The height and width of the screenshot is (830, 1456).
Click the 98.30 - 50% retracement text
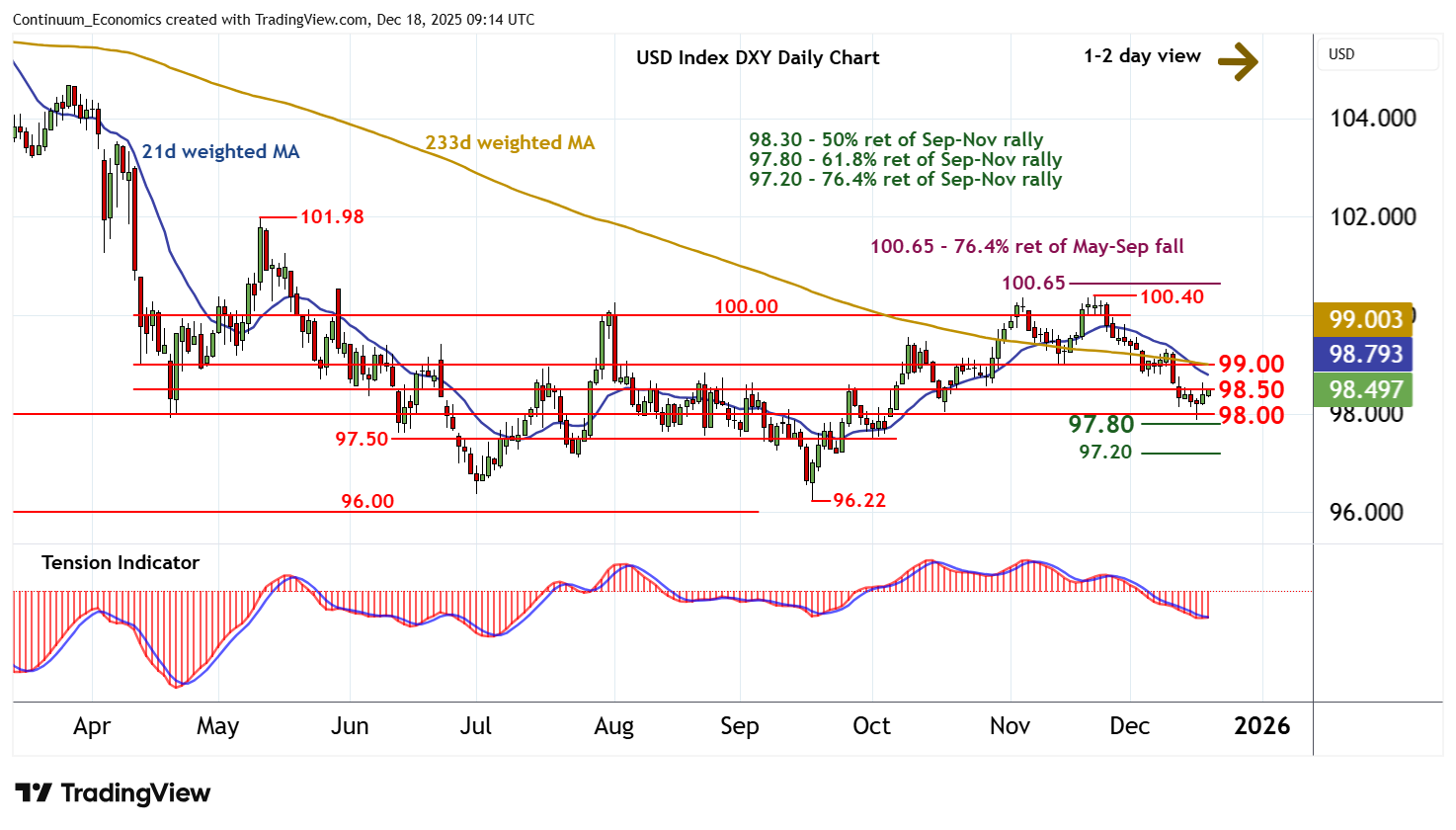coord(895,139)
